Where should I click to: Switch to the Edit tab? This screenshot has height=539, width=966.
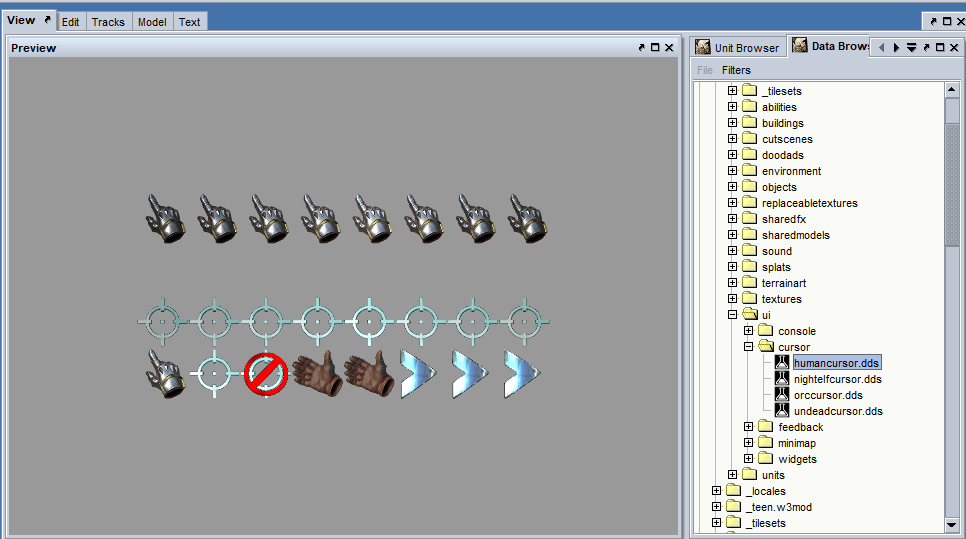coord(70,22)
